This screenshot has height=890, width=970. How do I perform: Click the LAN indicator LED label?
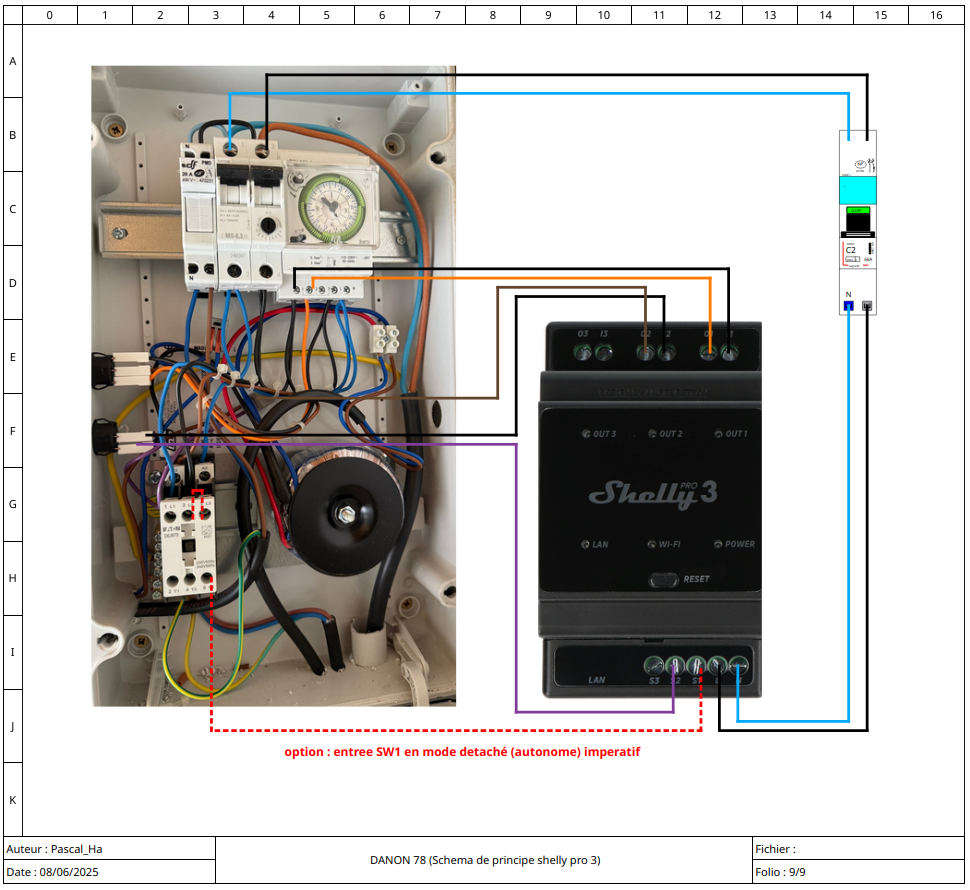[594, 544]
